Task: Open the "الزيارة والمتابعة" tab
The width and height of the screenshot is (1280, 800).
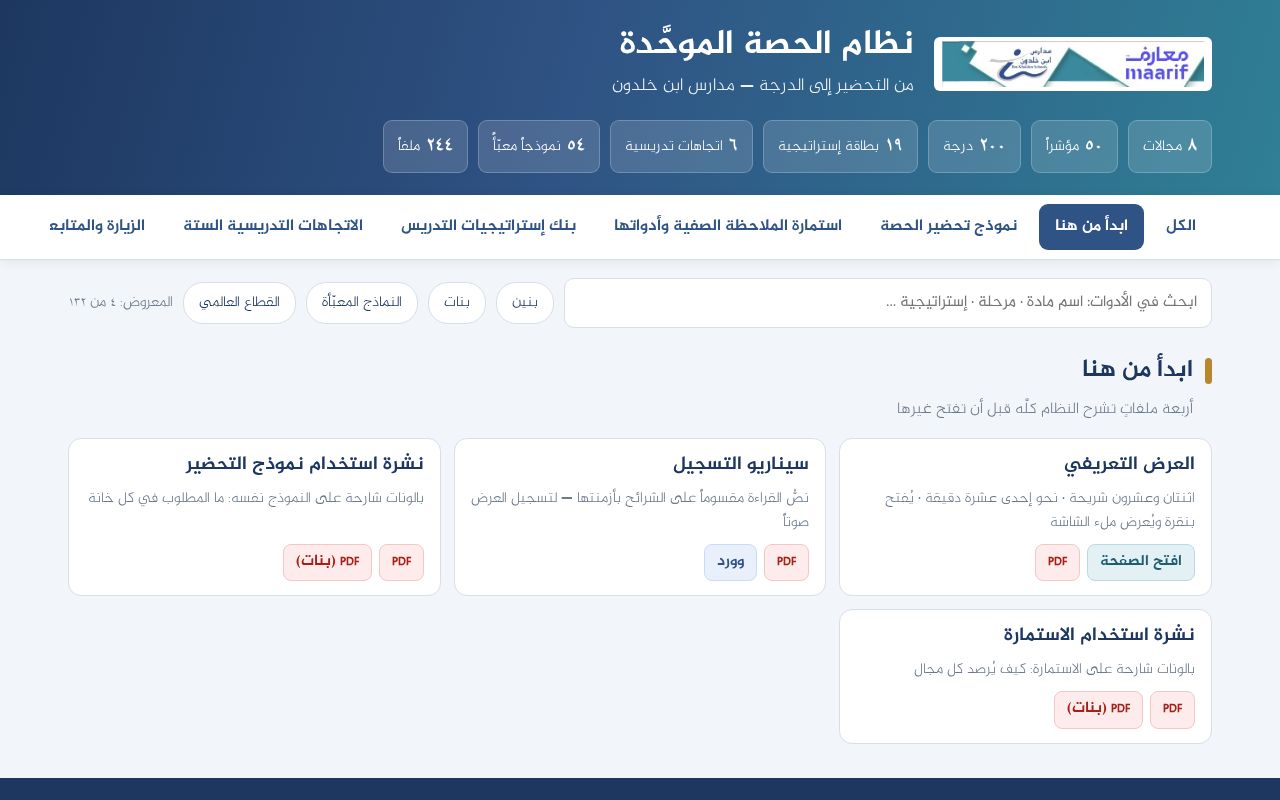Action: (x=97, y=226)
